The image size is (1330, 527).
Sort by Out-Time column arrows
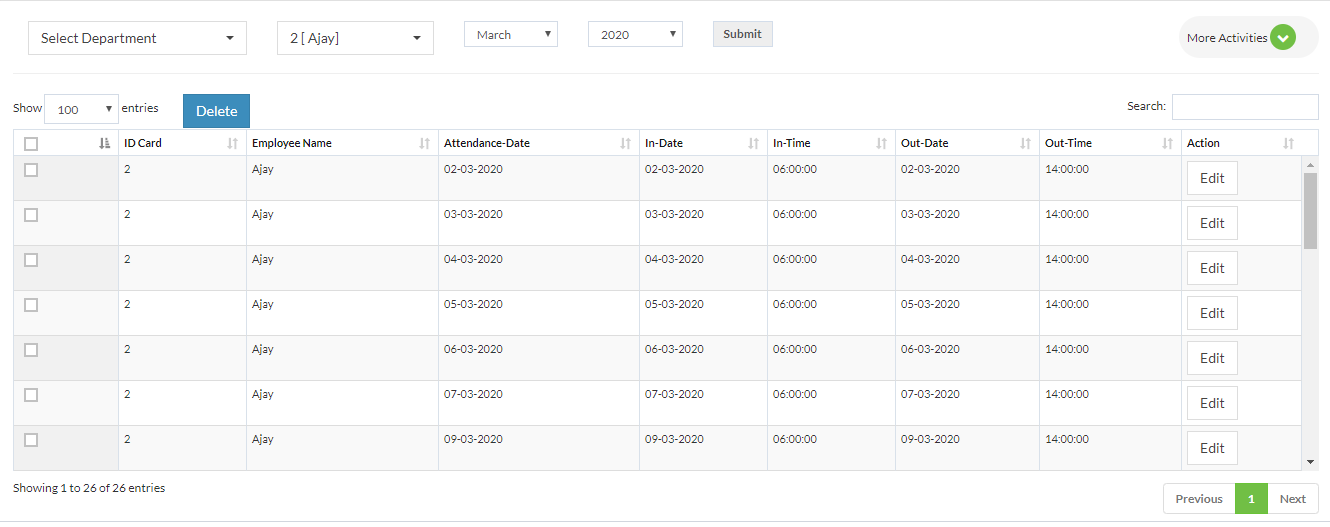[1168, 143]
